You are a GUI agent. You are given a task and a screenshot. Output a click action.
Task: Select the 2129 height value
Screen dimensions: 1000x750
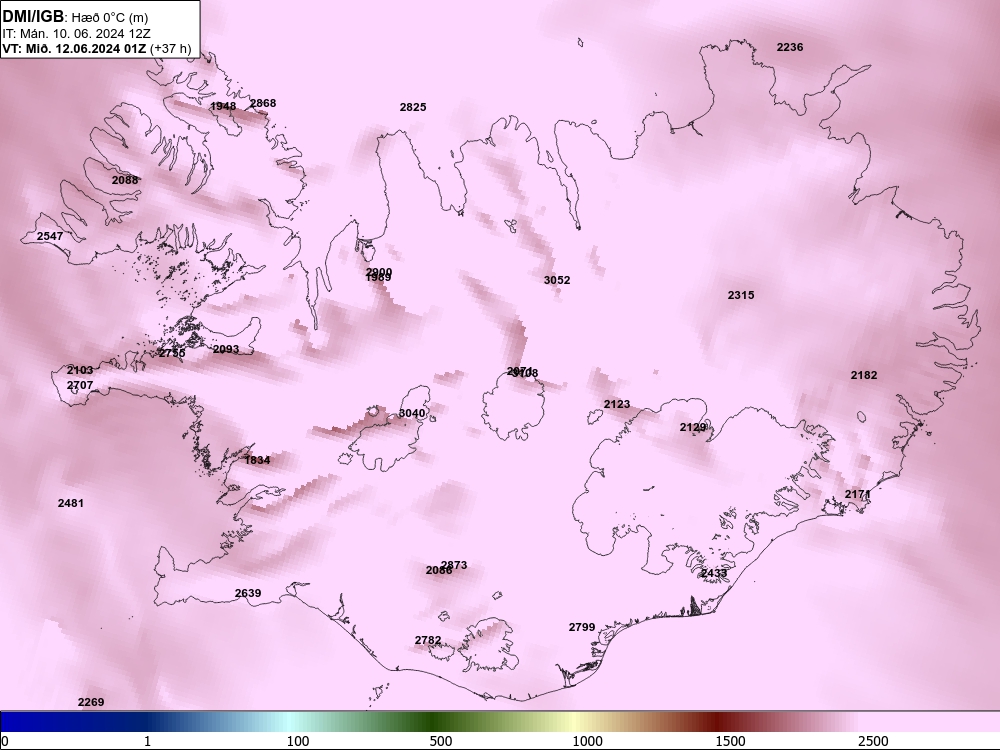pos(693,427)
